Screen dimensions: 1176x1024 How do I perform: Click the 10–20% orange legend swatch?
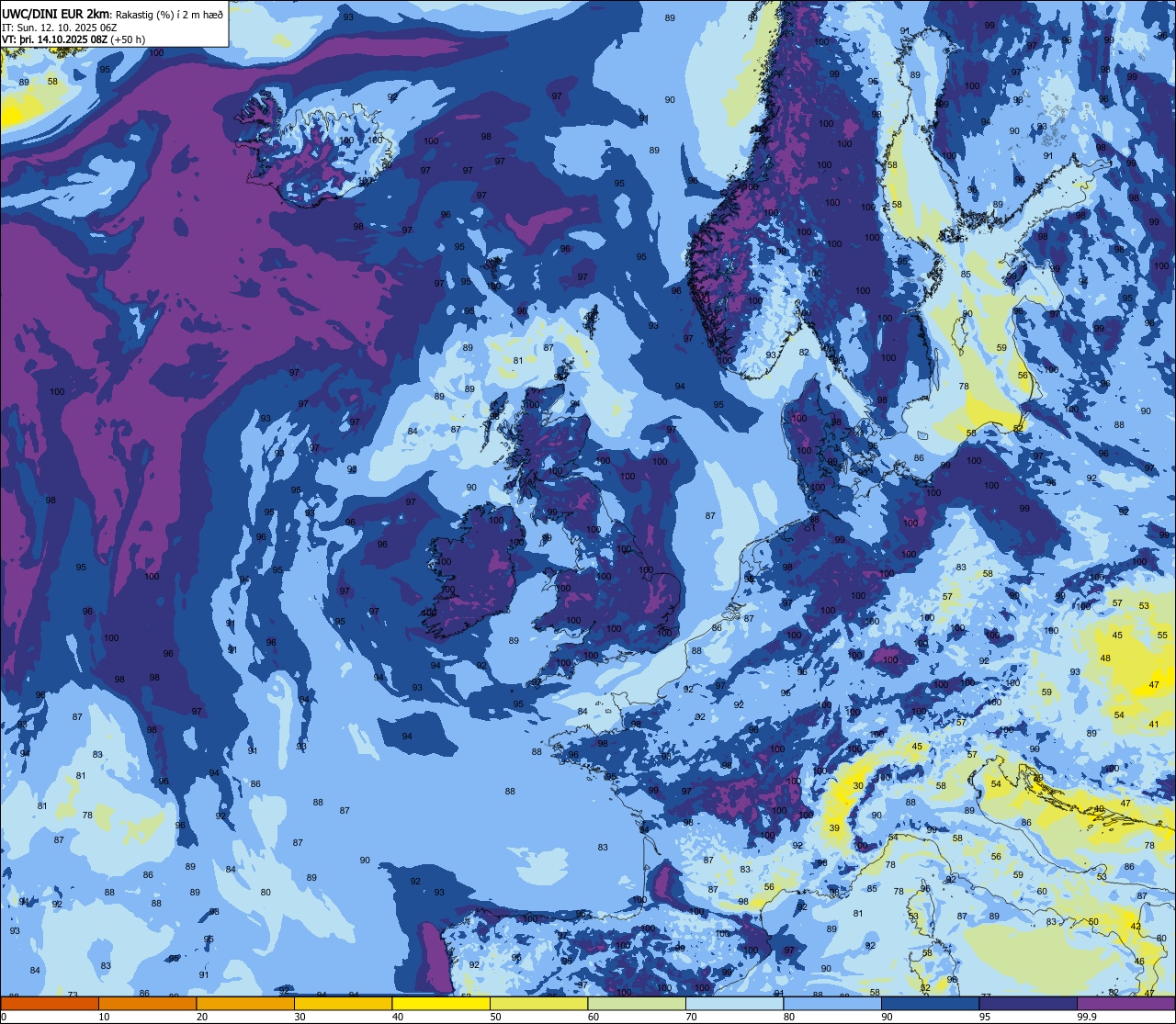pos(147,1004)
